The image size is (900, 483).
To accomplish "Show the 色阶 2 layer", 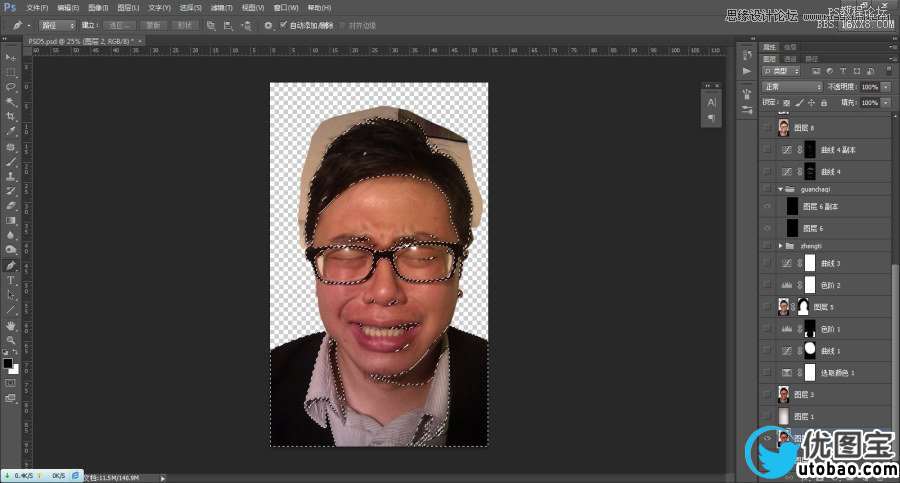I will (x=767, y=285).
